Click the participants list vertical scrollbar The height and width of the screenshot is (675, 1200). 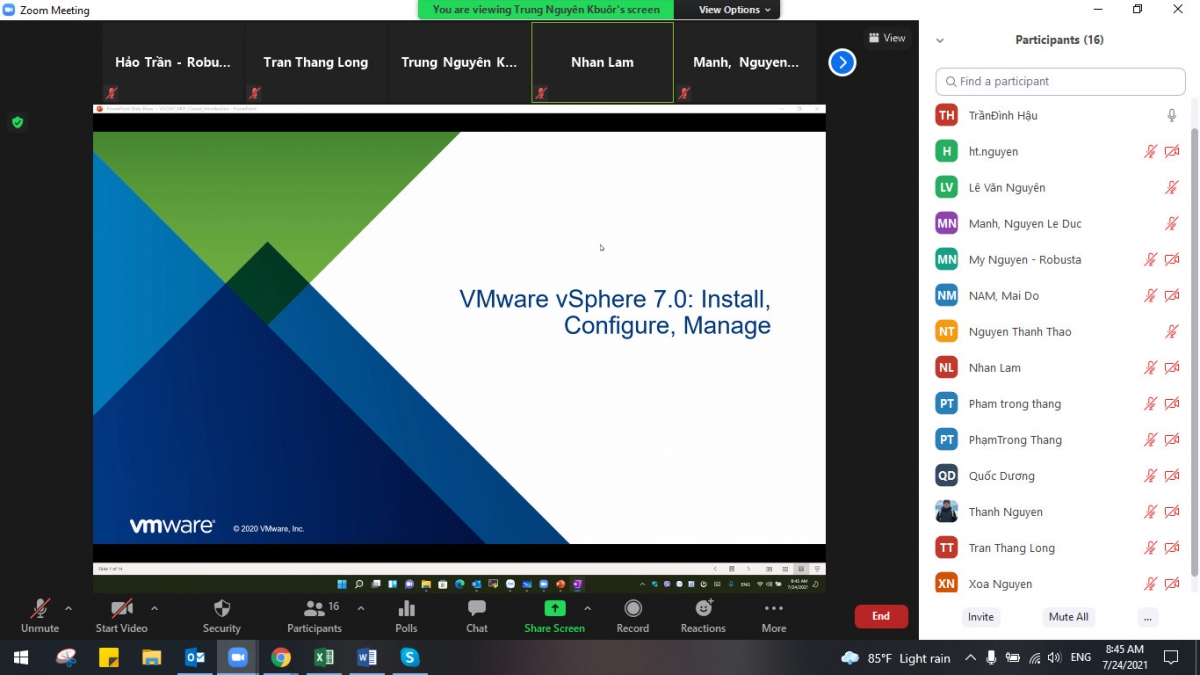tap(1194, 352)
